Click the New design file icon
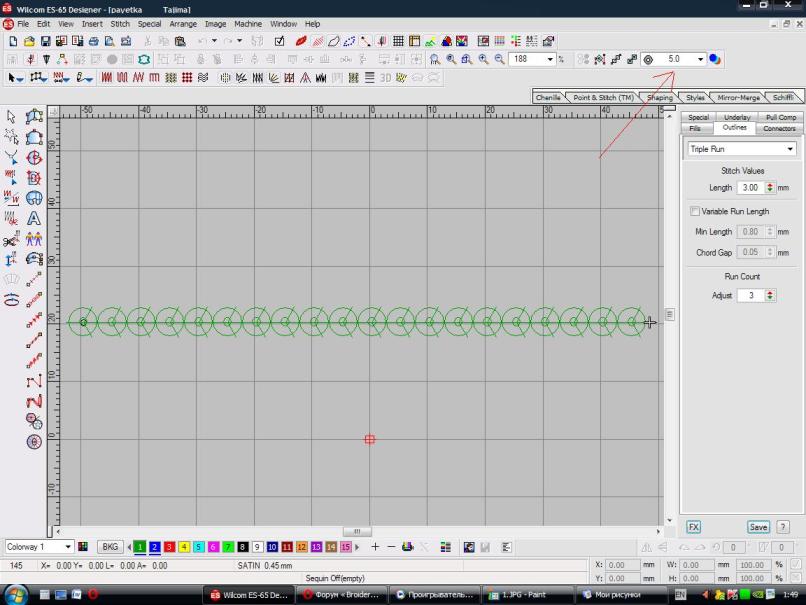 tap(12, 41)
